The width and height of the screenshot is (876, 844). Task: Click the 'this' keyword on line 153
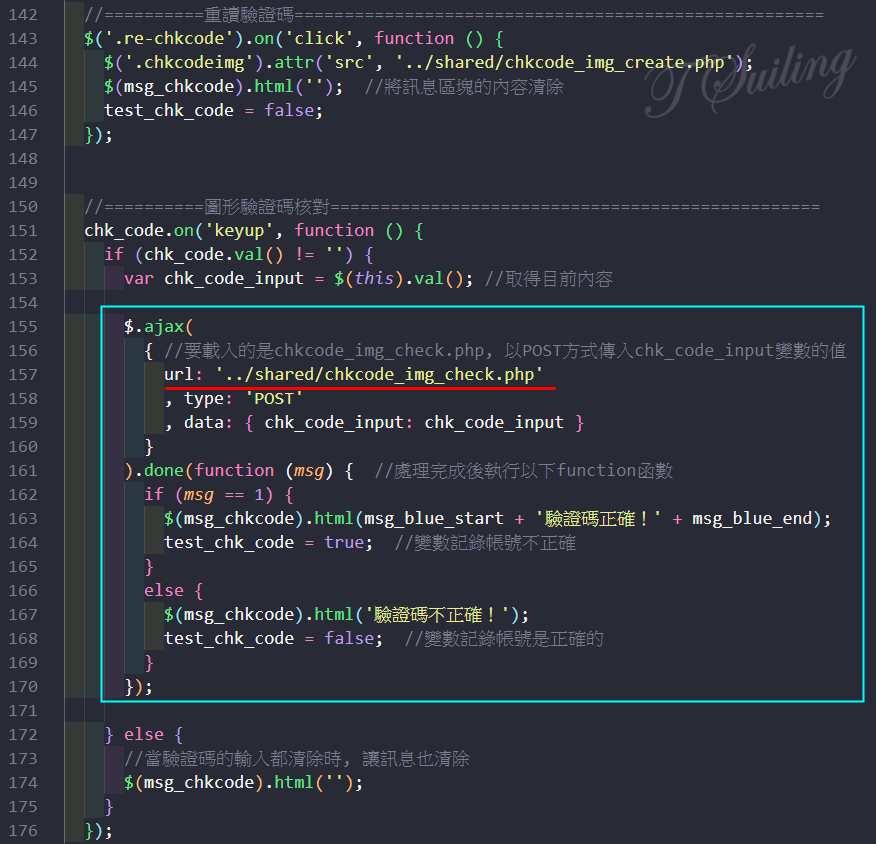[375, 279]
